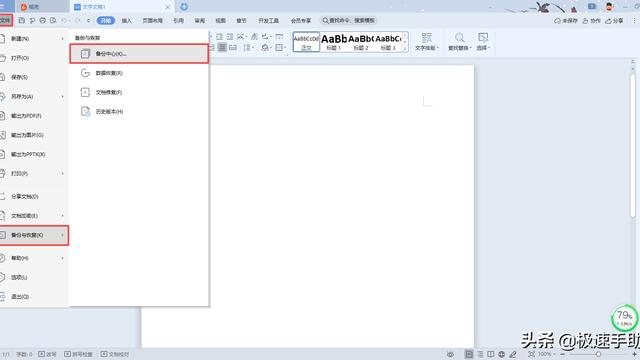Viewport: 640px width, 360px height.
Task: Click the borders icon in ribbon
Action: click(x=280, y=48)
